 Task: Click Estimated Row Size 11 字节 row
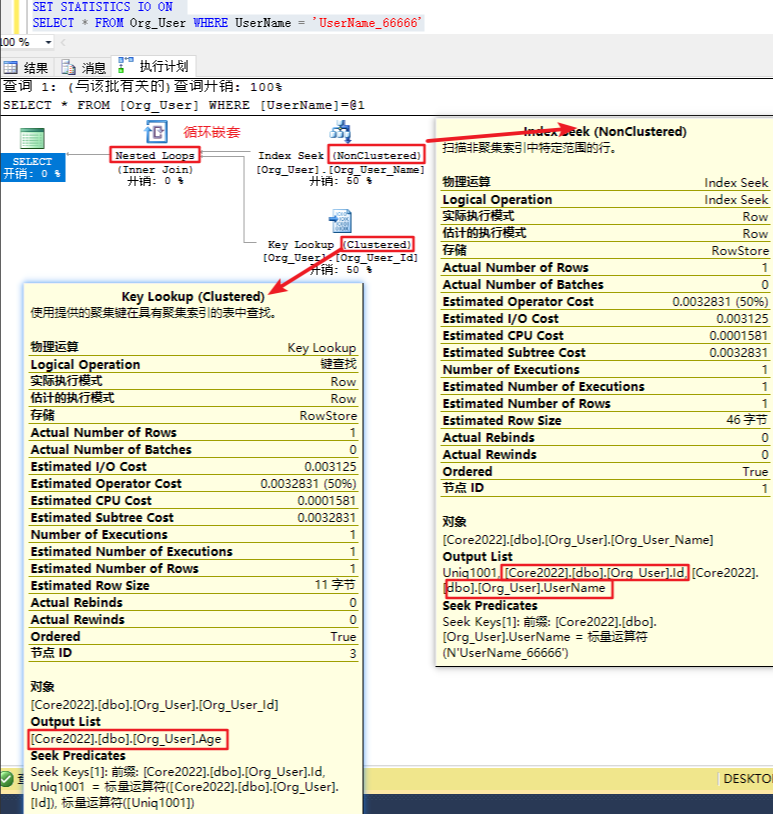193,586
